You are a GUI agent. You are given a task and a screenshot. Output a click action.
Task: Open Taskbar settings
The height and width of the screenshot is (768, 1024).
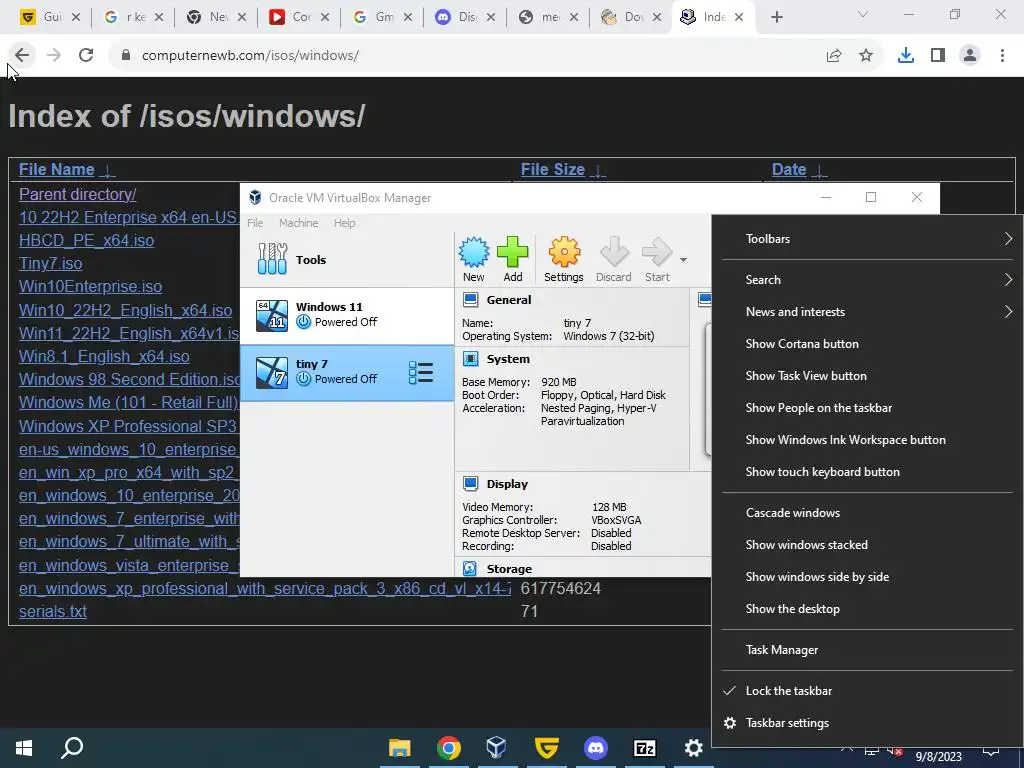pyautogui.click(x=867, y=723)
